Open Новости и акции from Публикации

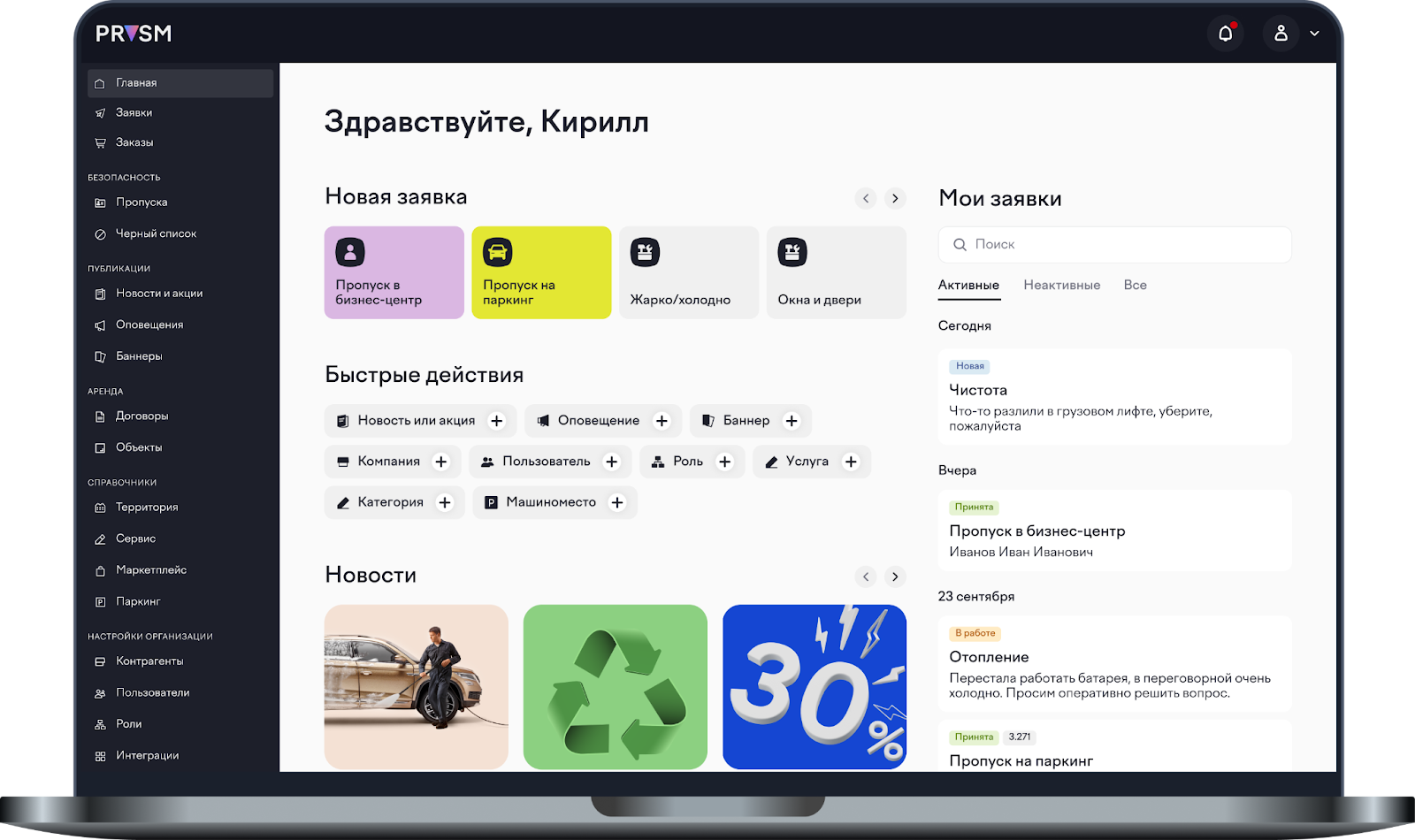pos(159,293)
